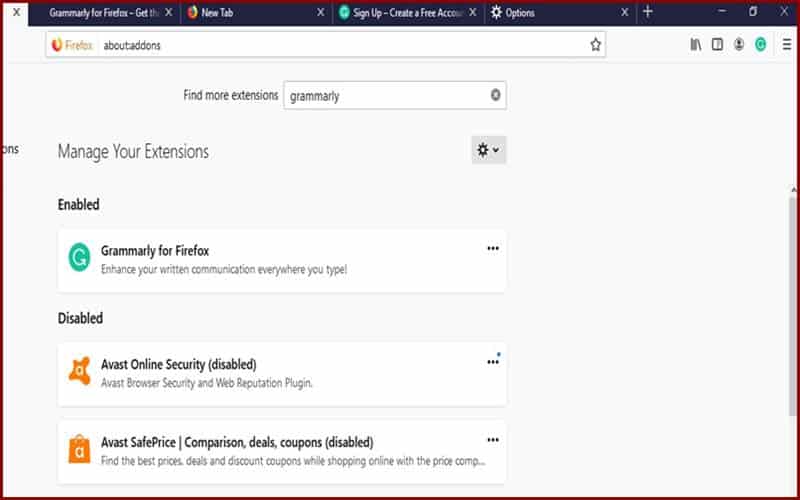Screen dimensions: 800x500
Task: Click the Avast Online Security orange icon
Action: (79, 371)
